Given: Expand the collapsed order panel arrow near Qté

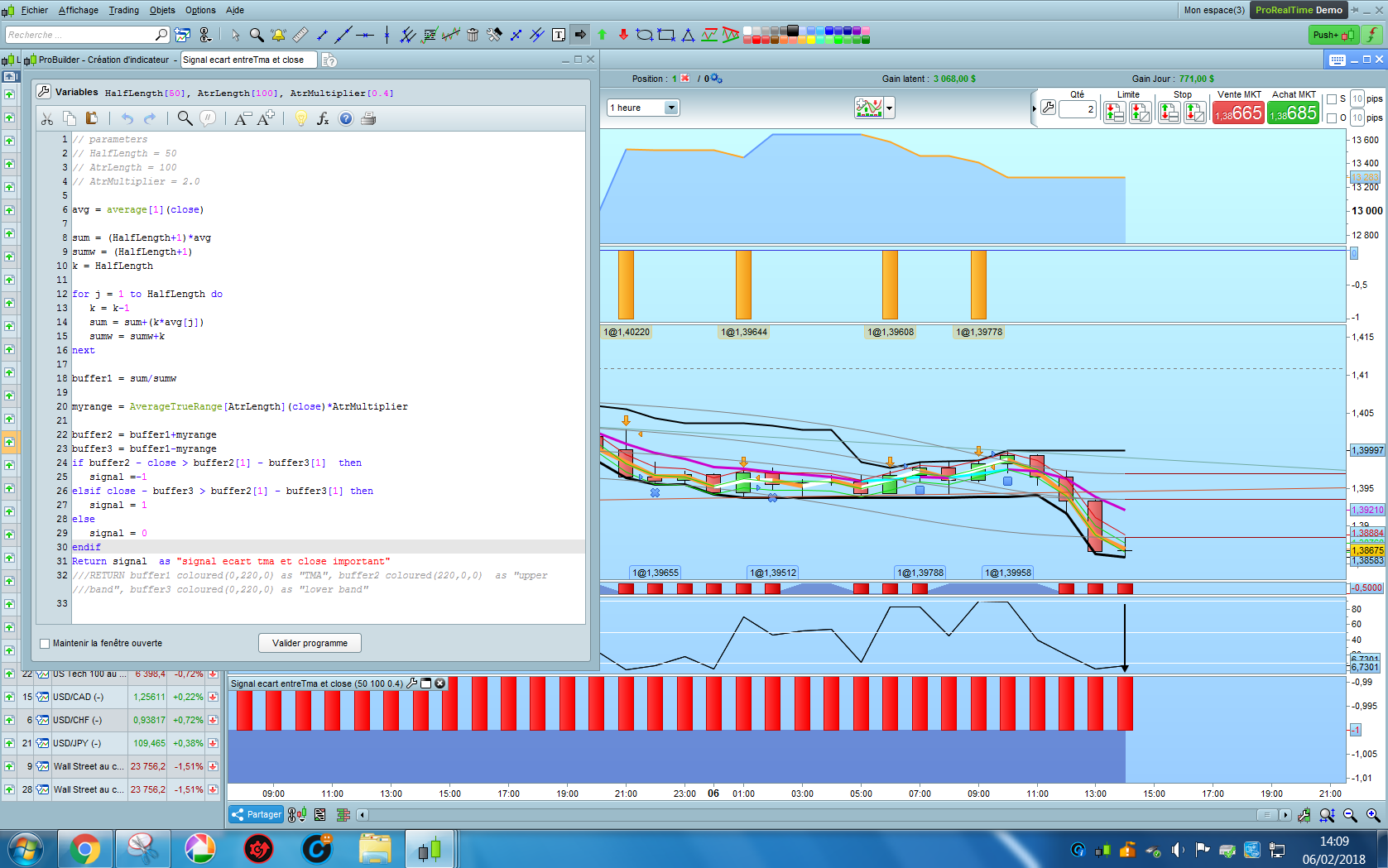Looking at the screenshot, I should [1034, 108].
